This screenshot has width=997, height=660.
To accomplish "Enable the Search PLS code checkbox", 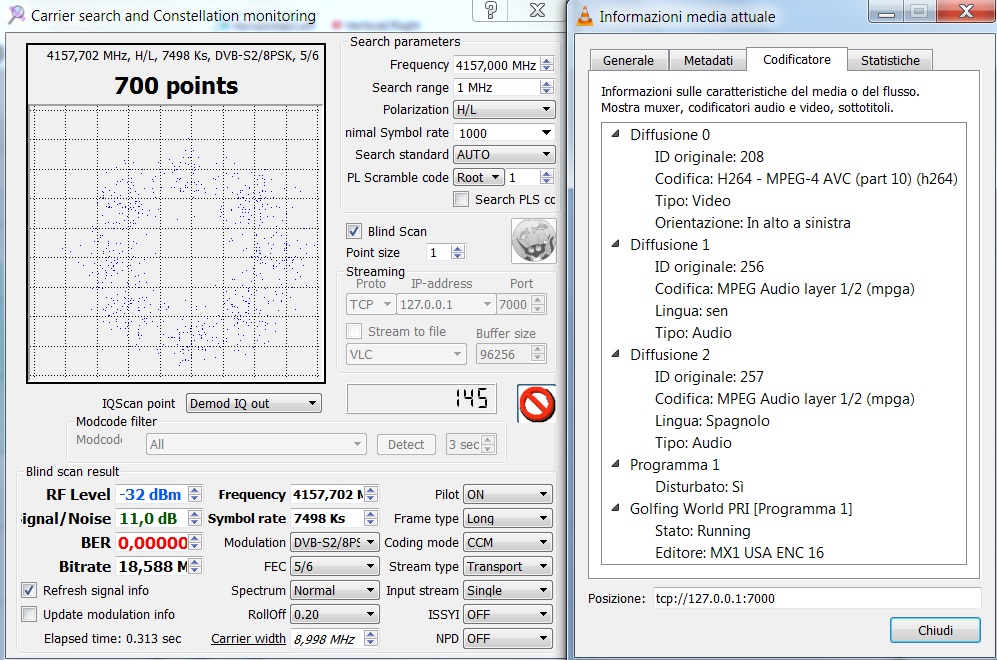I will 461,199.
